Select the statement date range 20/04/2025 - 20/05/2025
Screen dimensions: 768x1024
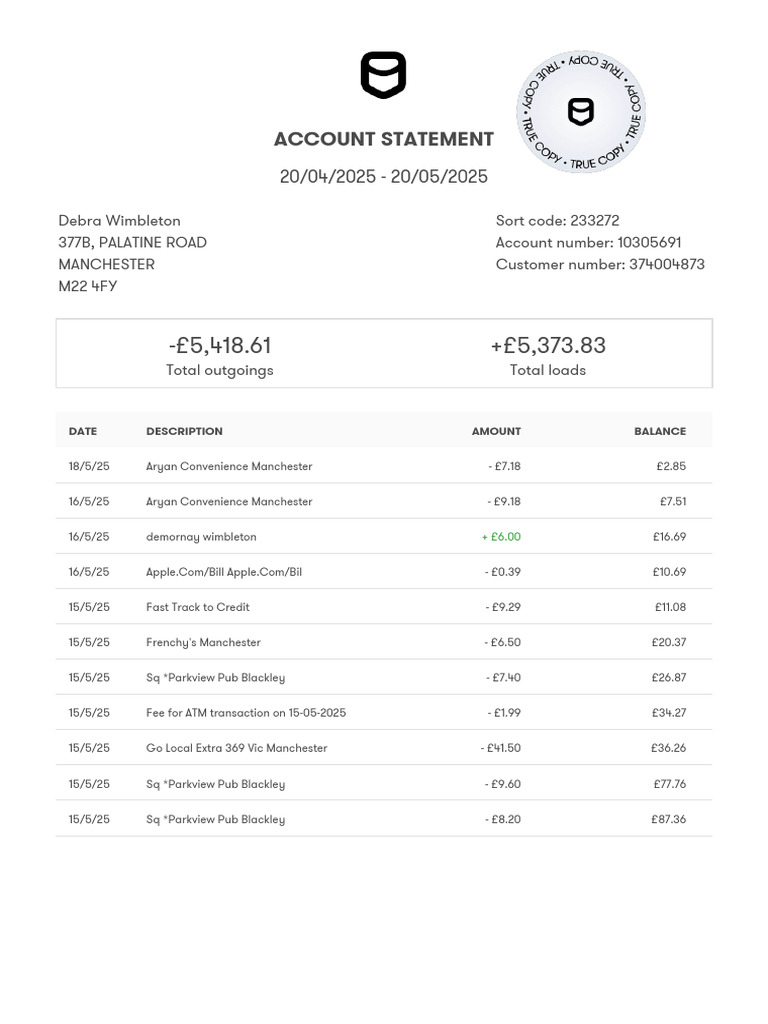[x=384, y=176]
